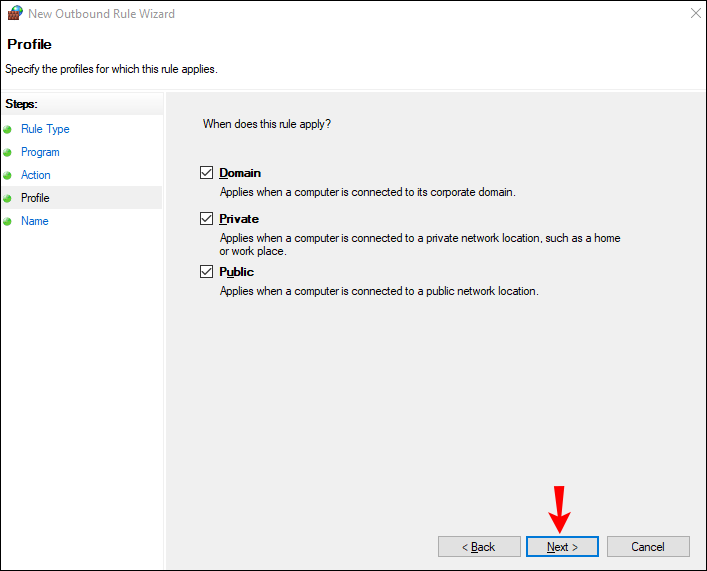The image size is (707, 571).
Task: Cancel the outbound rule wizard
Action: click(648, 547)
